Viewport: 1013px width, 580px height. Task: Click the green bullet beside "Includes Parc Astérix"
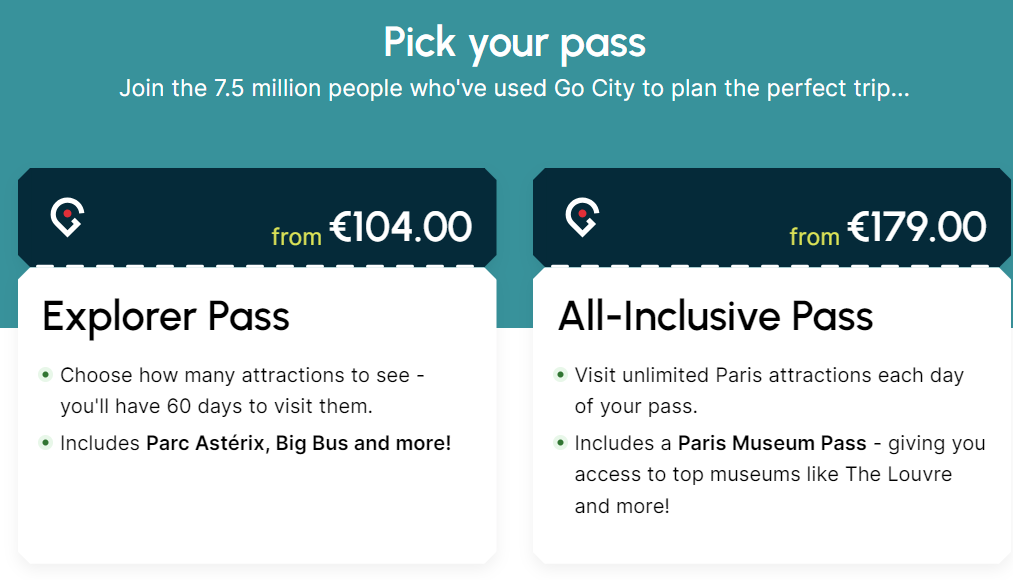45,442
